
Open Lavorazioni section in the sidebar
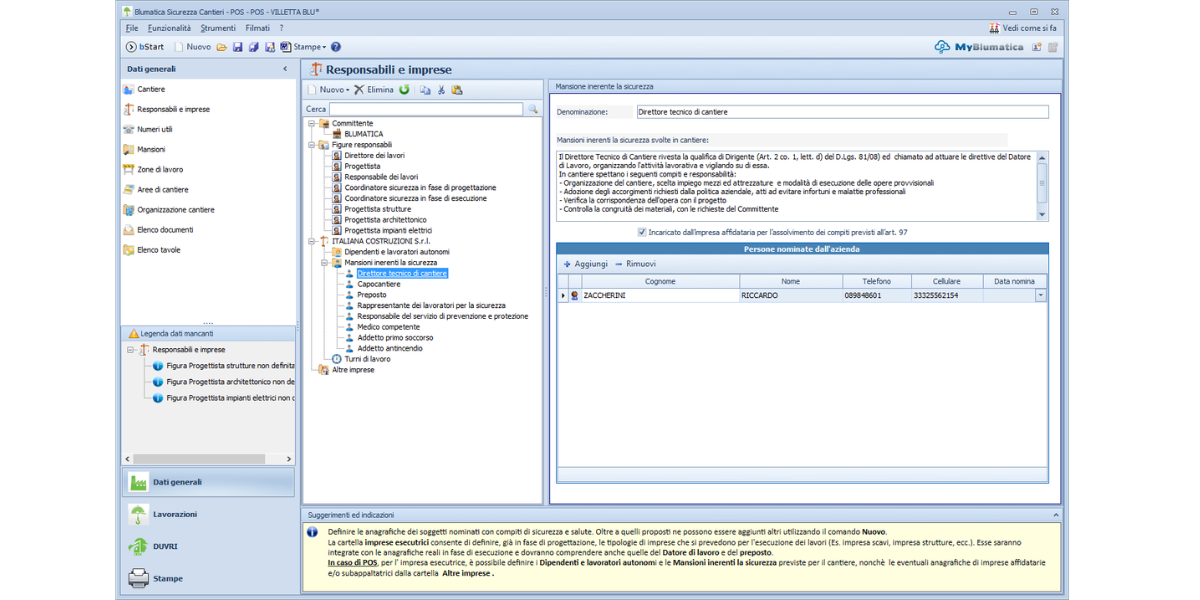(175, 514)
